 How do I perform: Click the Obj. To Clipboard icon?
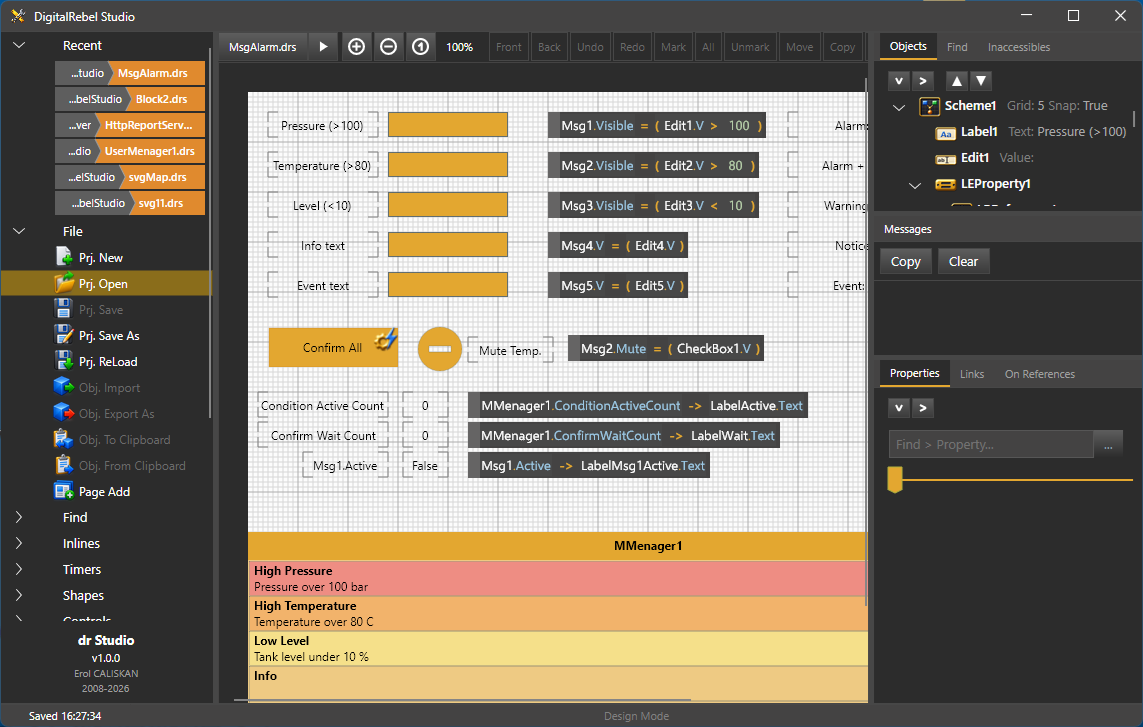coord(64,440)
